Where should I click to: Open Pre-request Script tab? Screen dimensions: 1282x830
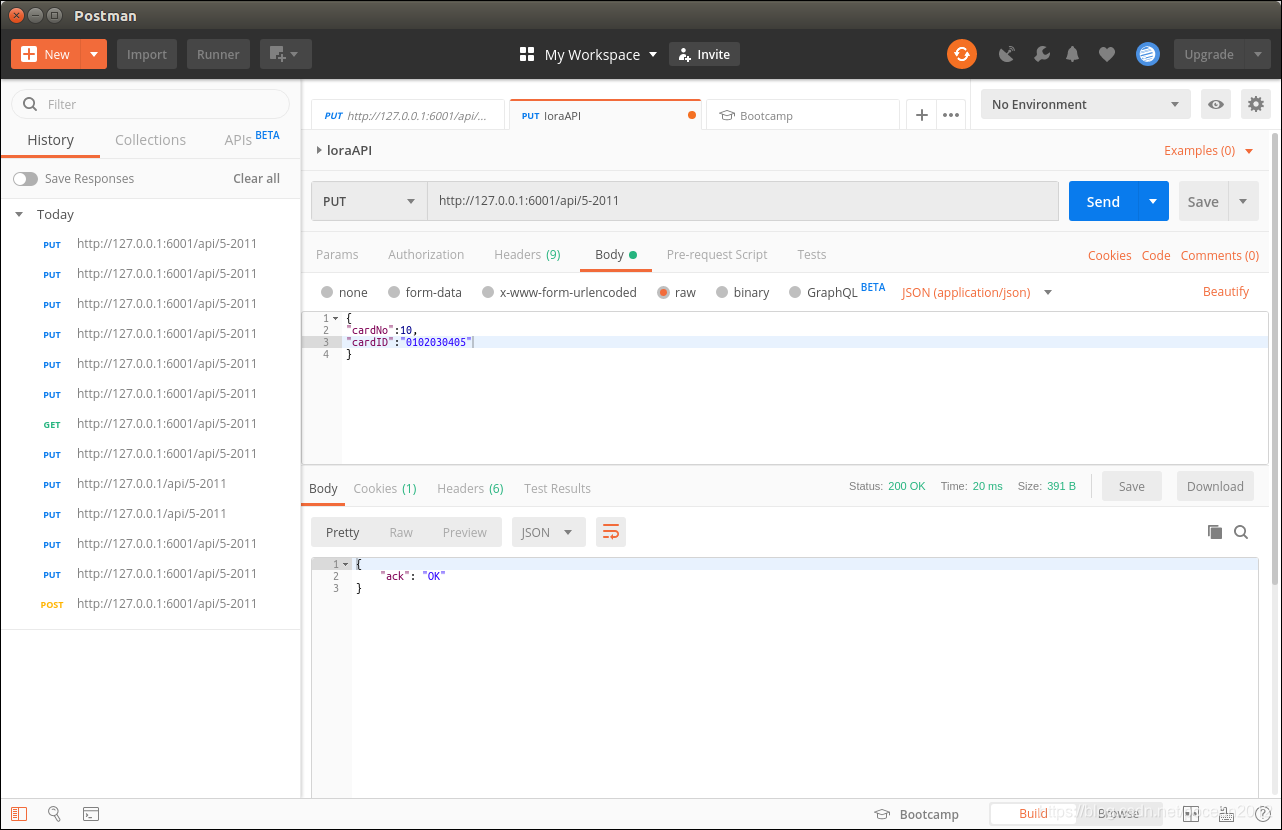pyautogui.click(x=717, y=254)
